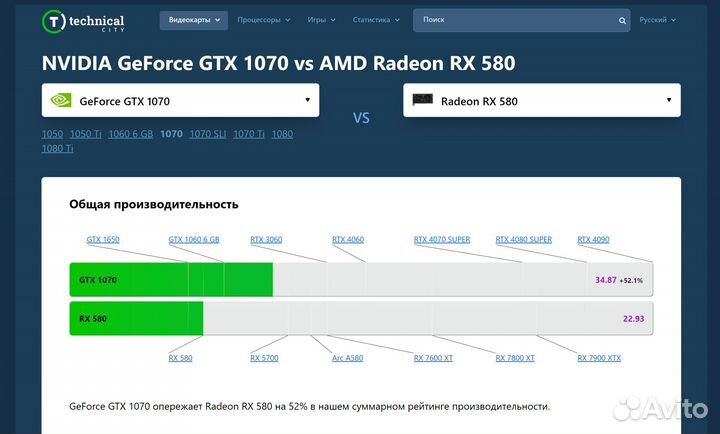Click the RX 5700 chart link
This screenshot has height=434, width=720.
tap(264, 358)
